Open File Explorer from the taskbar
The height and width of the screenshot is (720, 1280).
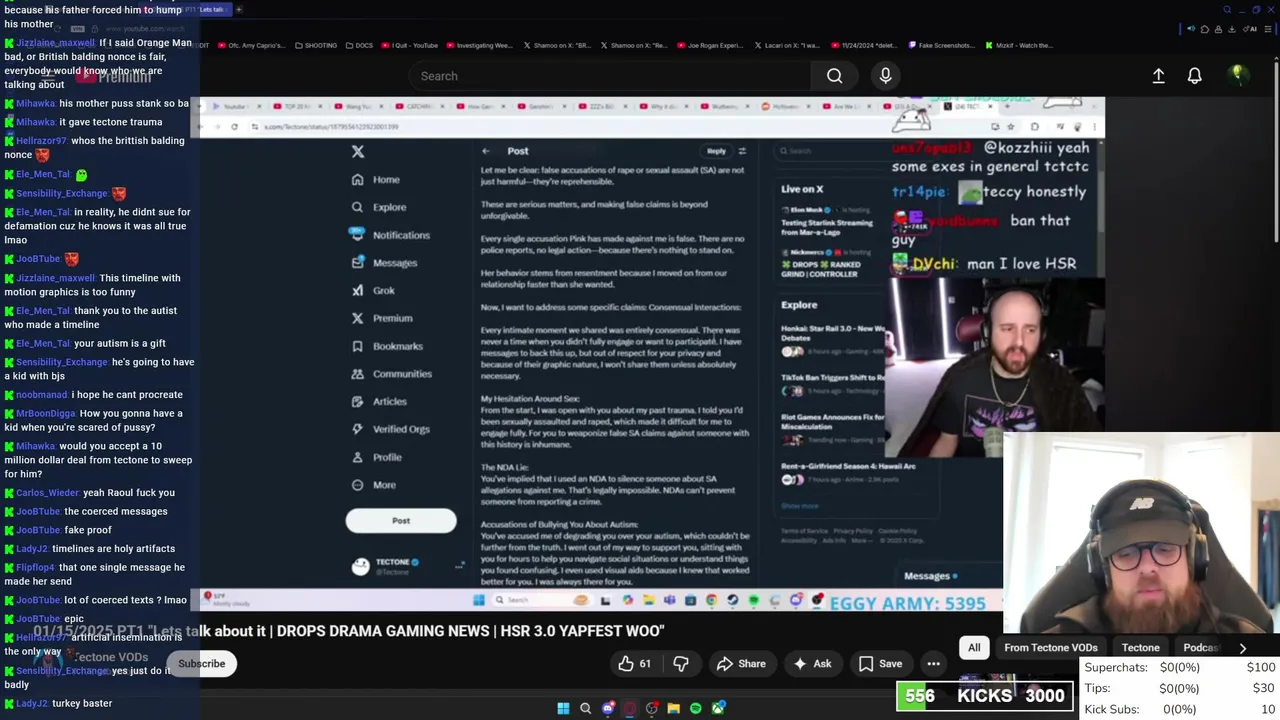[x=674, y=708]
